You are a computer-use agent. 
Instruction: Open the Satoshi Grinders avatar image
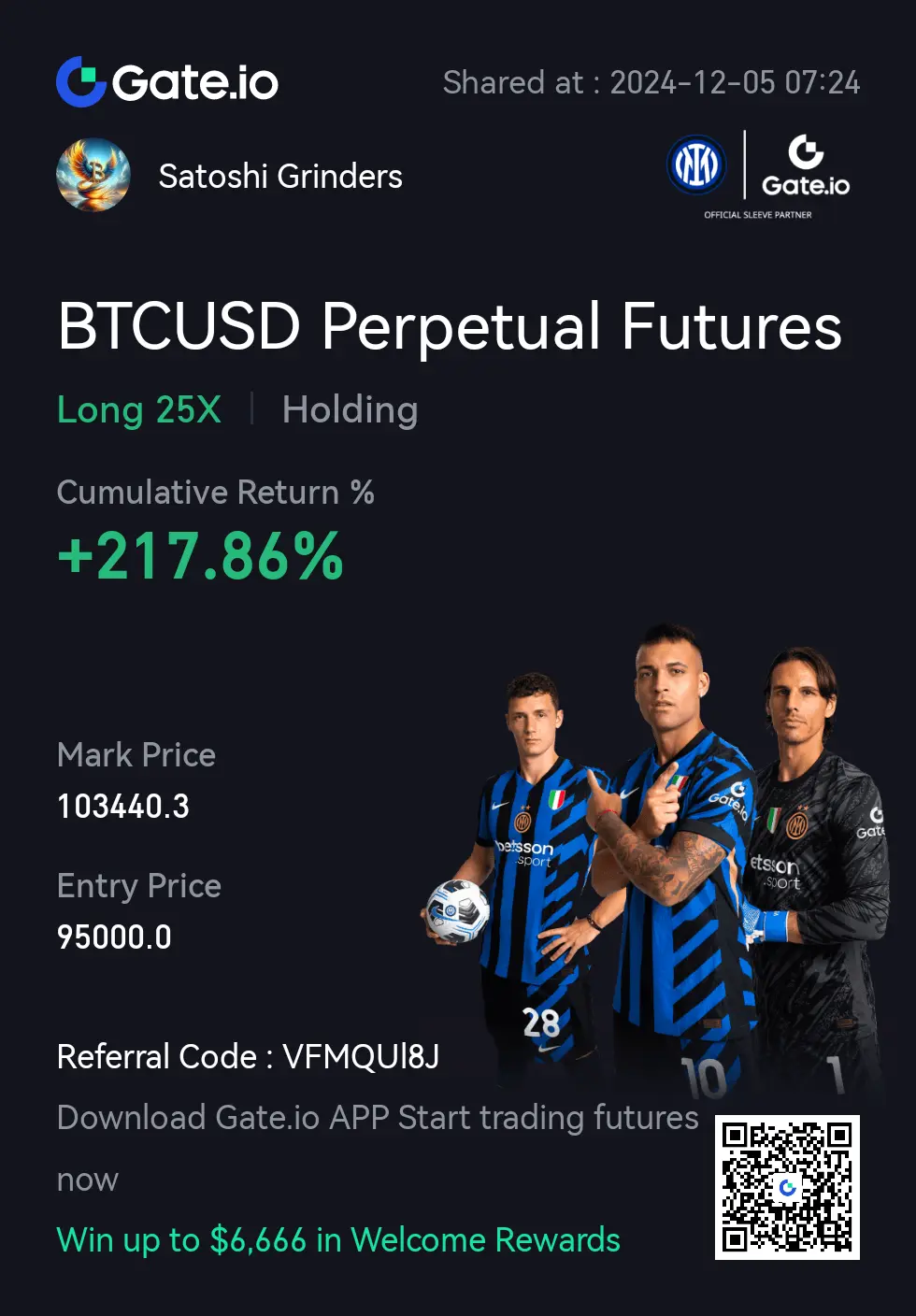coord(93,175)
